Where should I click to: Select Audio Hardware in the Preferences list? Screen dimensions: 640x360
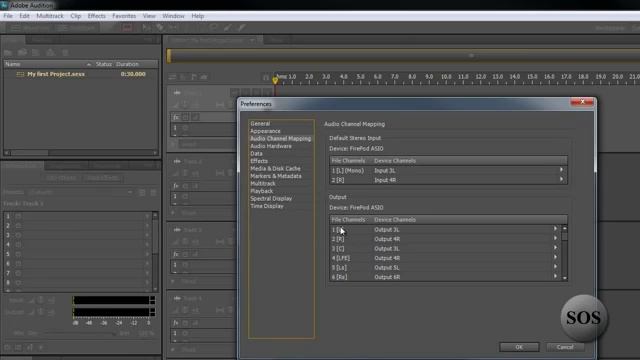271,146
